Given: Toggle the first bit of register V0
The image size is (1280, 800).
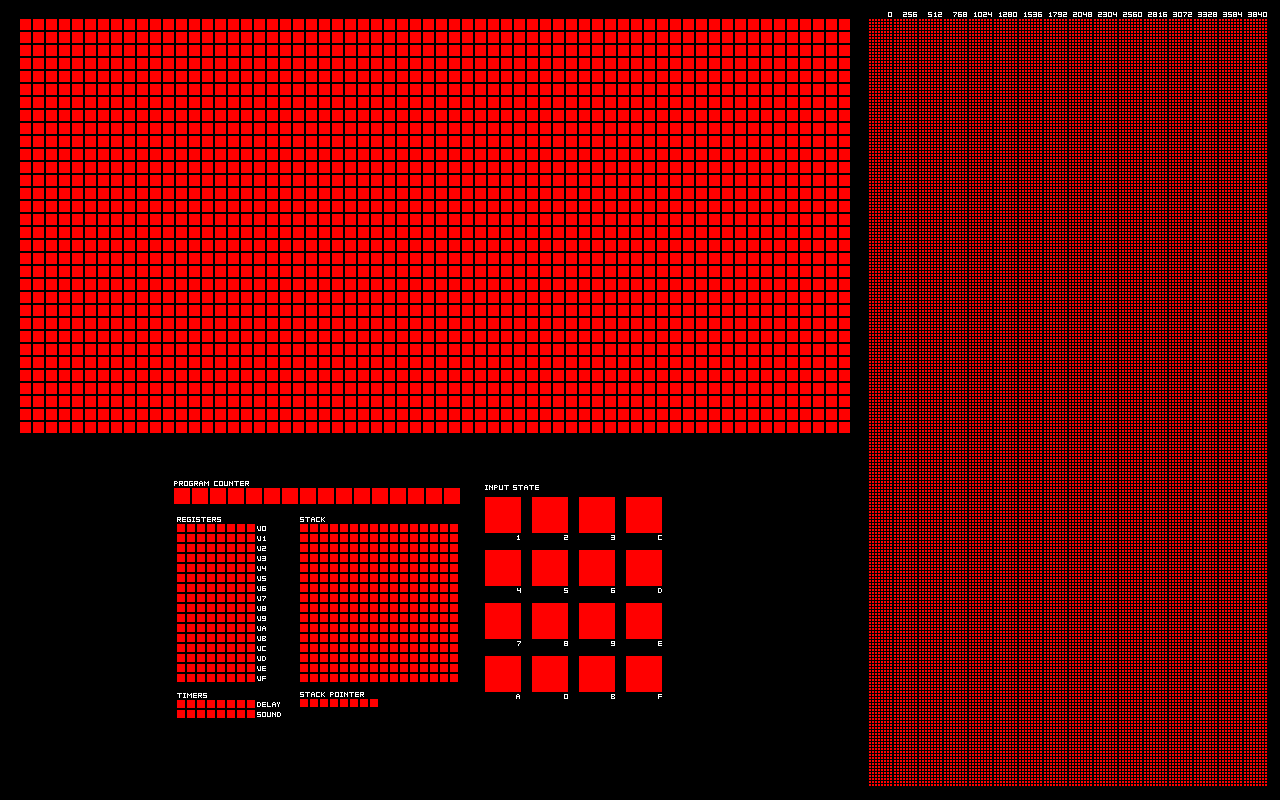Looking at the screenshot, I should click(181, 527).
